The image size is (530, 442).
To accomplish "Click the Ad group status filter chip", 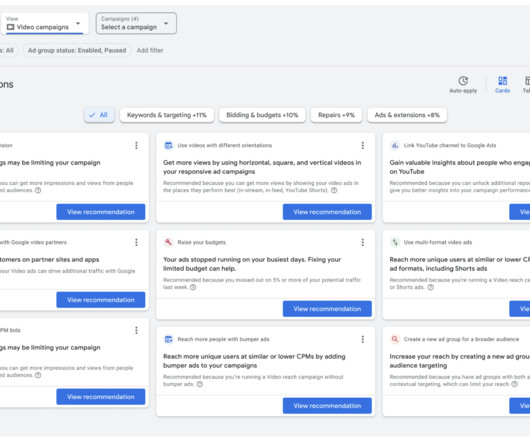I will tap(77, 50).
